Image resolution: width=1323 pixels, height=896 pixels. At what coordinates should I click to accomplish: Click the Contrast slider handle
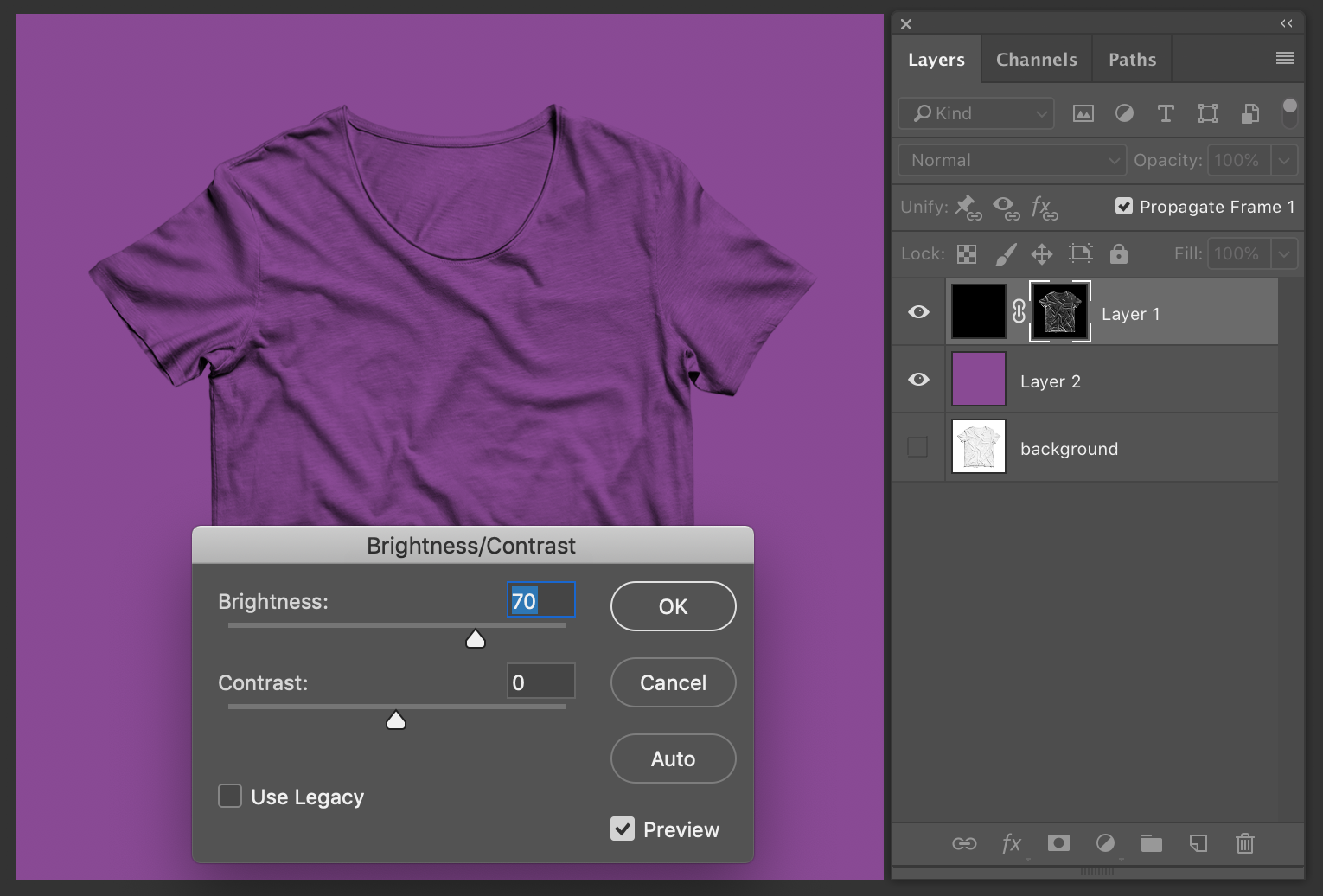click(x=396, y=720)
